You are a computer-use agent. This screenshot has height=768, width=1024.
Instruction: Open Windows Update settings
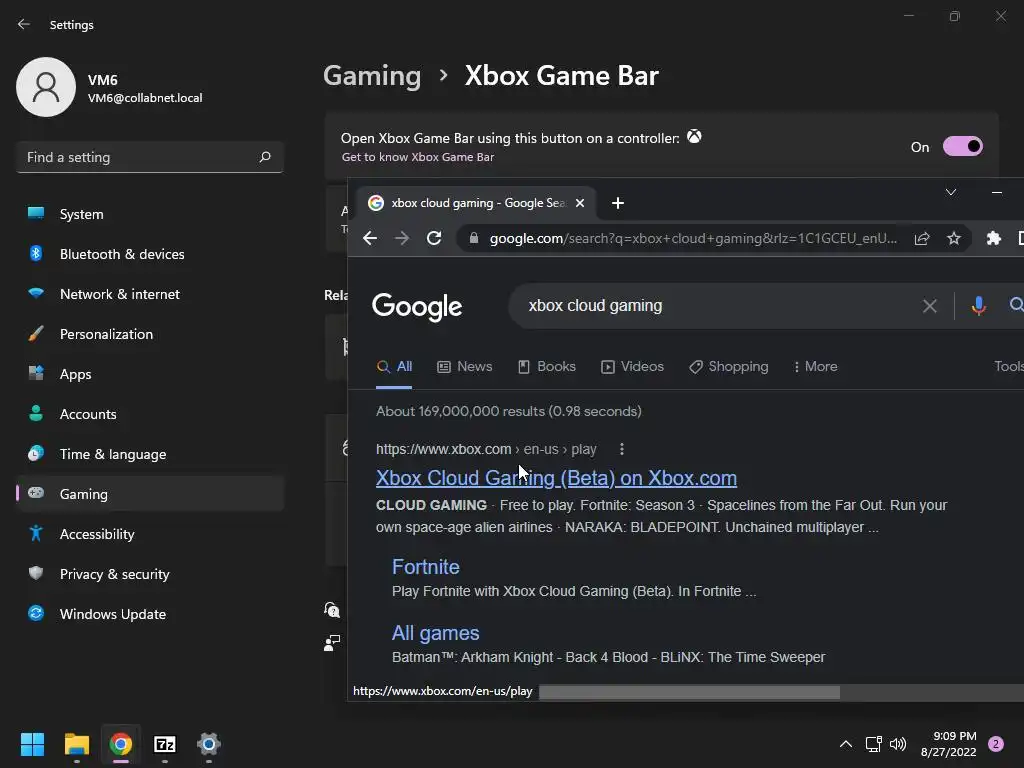tap(150, 614)
